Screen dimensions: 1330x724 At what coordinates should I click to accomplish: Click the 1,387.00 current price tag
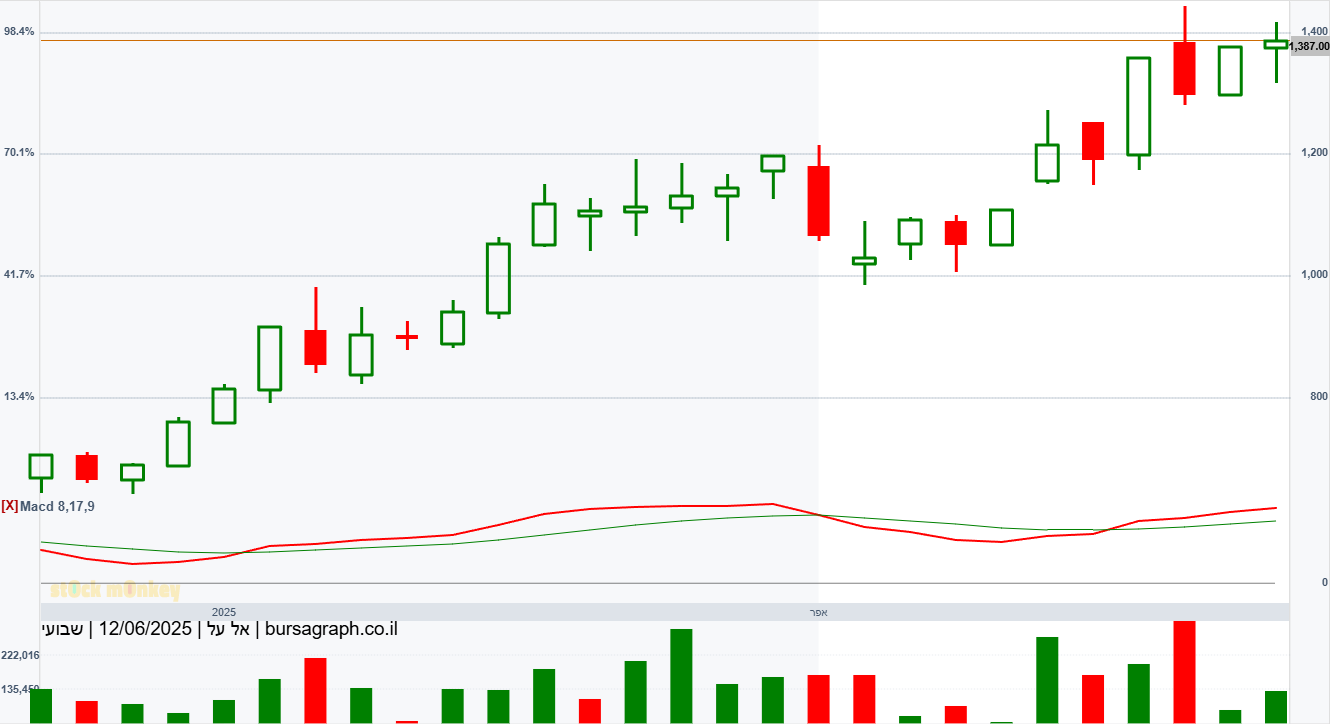click(1309, 46)
